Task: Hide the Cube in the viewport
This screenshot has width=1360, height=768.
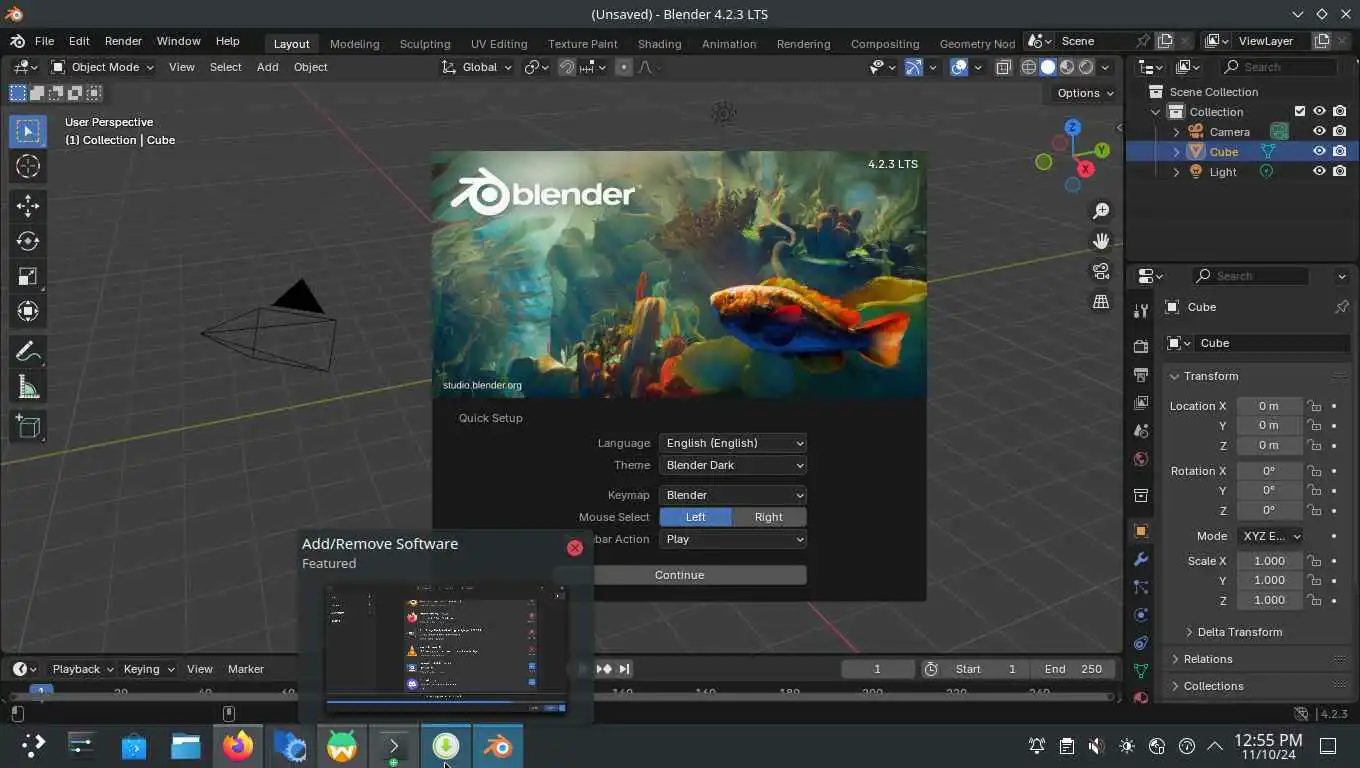Action: tap(1319, 152)
